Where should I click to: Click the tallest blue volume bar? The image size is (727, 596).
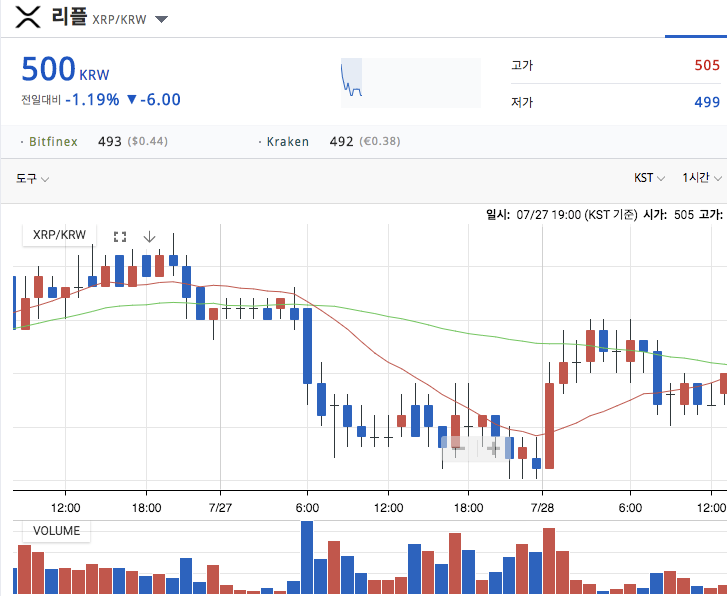coord(307,557)
